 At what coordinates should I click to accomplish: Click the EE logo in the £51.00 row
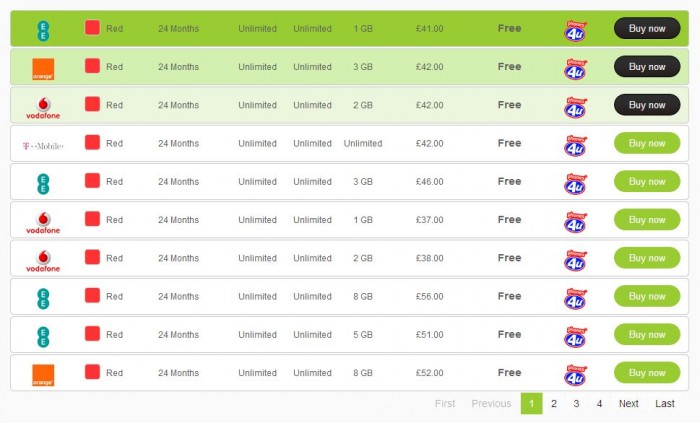pos(43,335)
